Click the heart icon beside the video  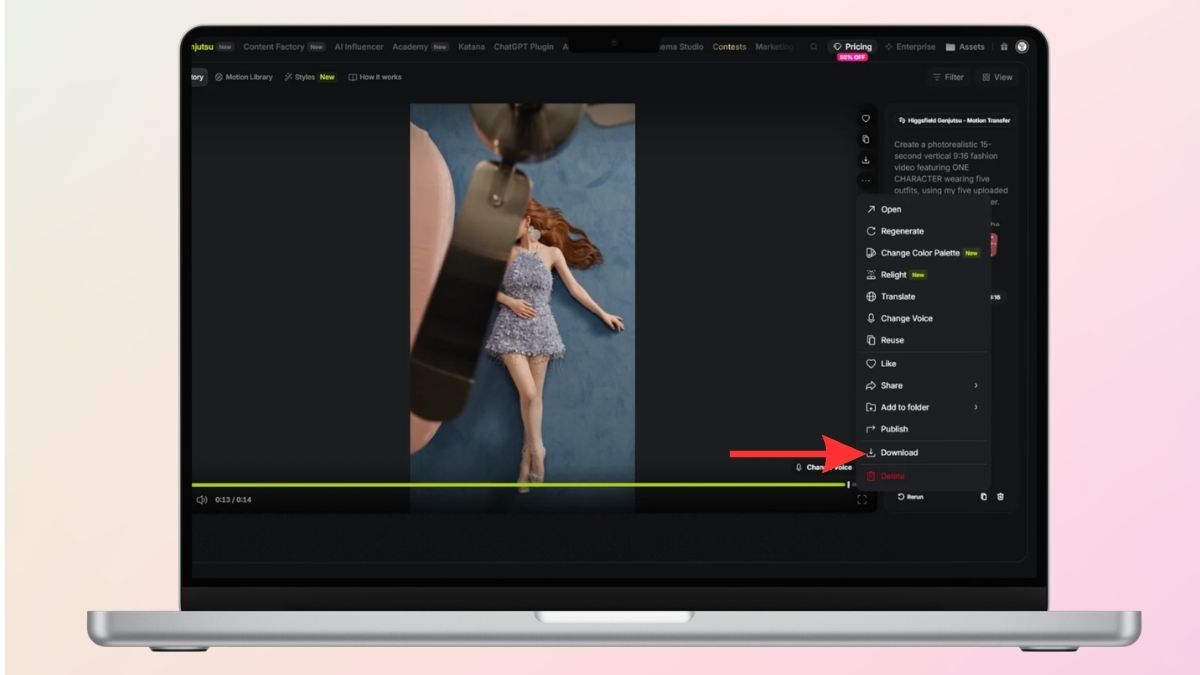(x=866, y=118)
